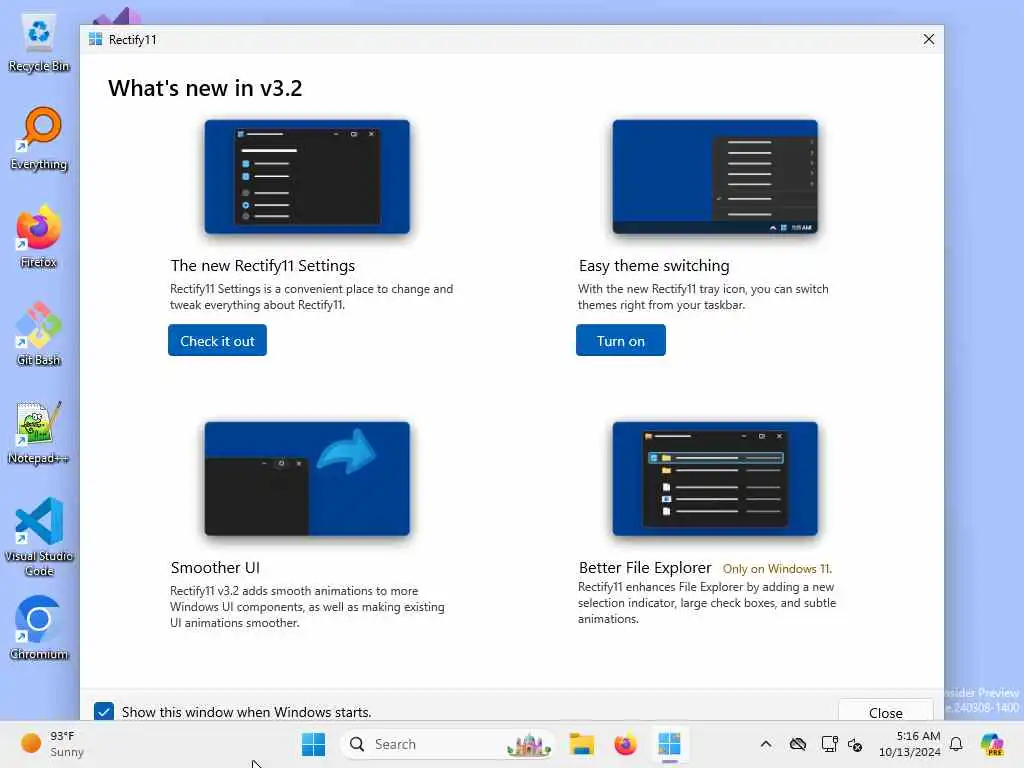Screen dimensions: 1024x768
Task: Click the heading What's new in v3.2
Action: pos(205,88)
